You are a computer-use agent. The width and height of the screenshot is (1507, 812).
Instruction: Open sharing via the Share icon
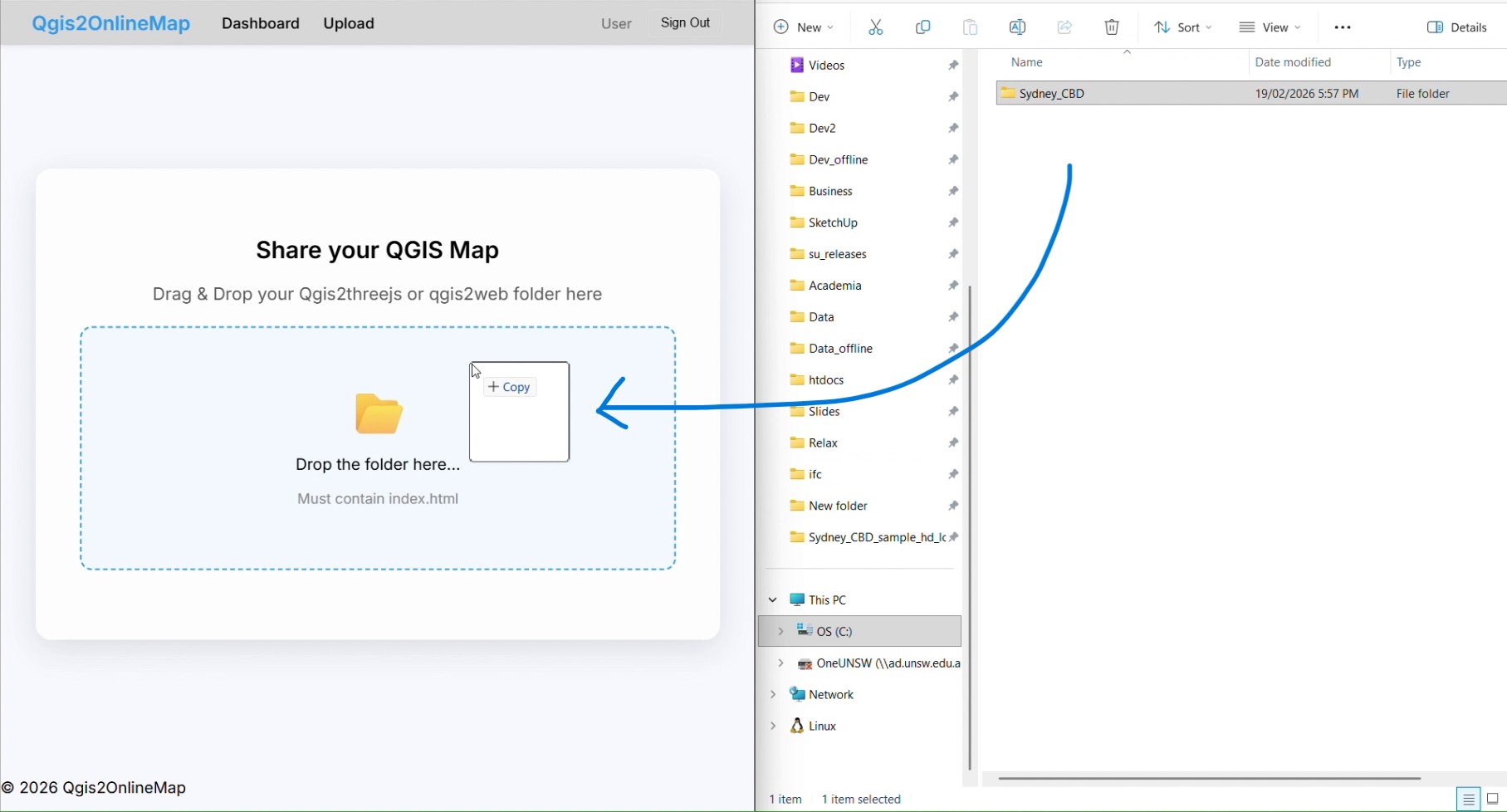click(x=1064, y=27)
